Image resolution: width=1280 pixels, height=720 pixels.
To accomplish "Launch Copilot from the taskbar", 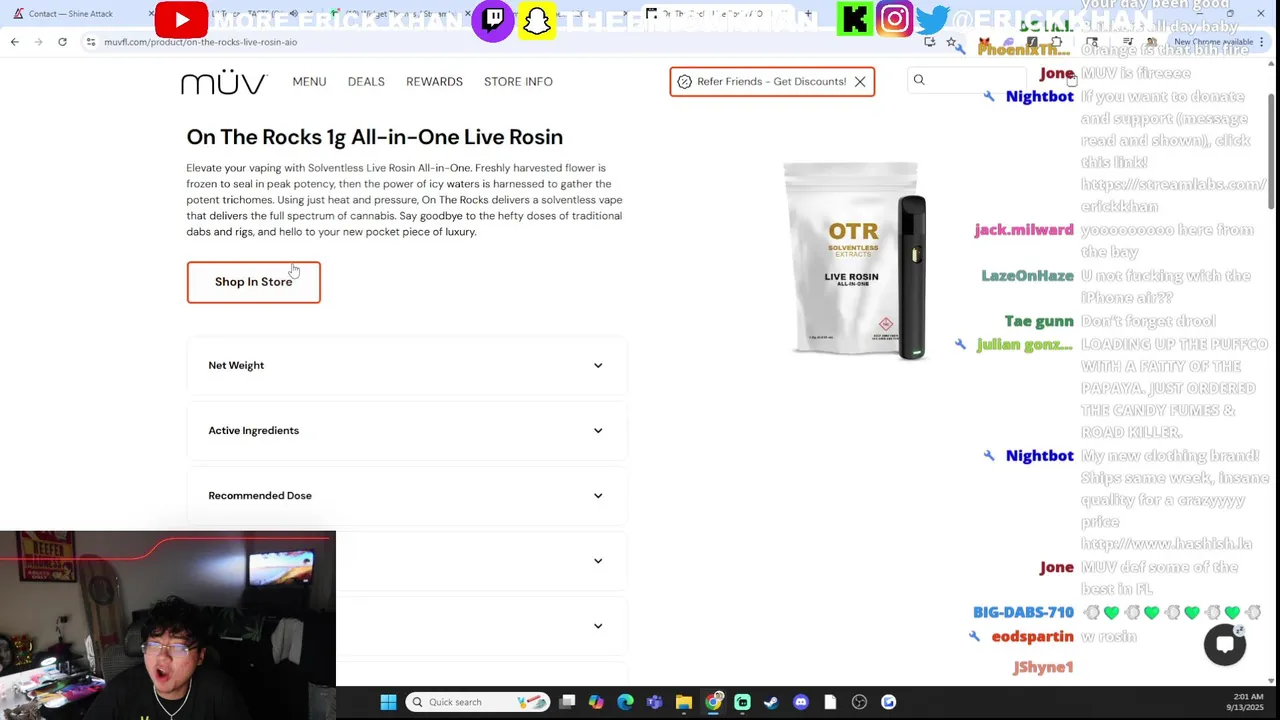I will [x=596, y=702].
